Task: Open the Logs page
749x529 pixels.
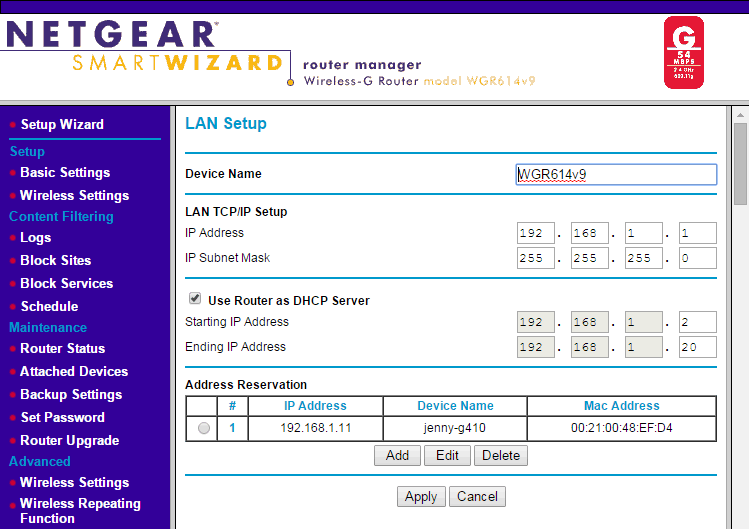Action: point(35,237)
